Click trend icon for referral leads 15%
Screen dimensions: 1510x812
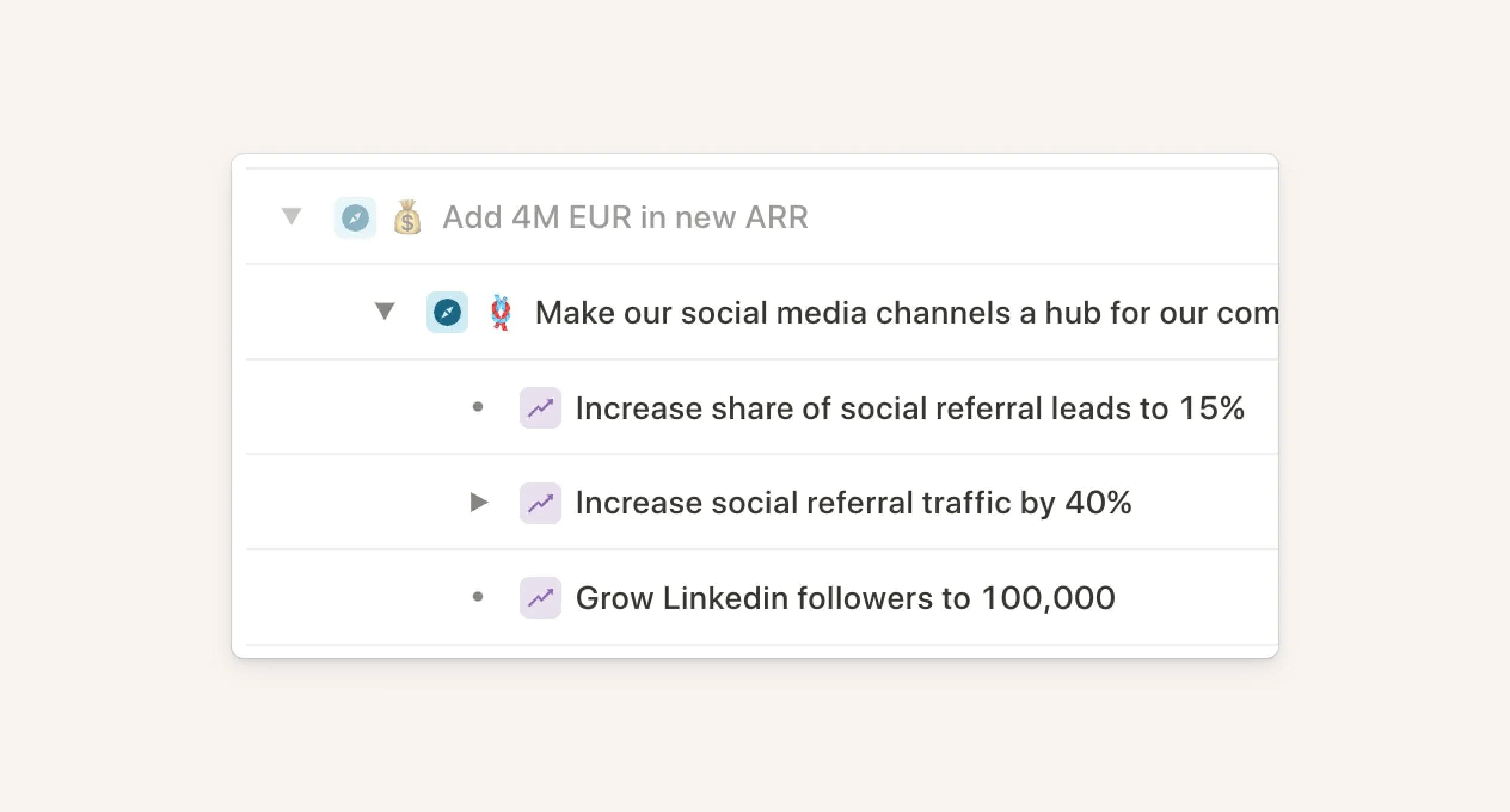(x=540, y=408)
